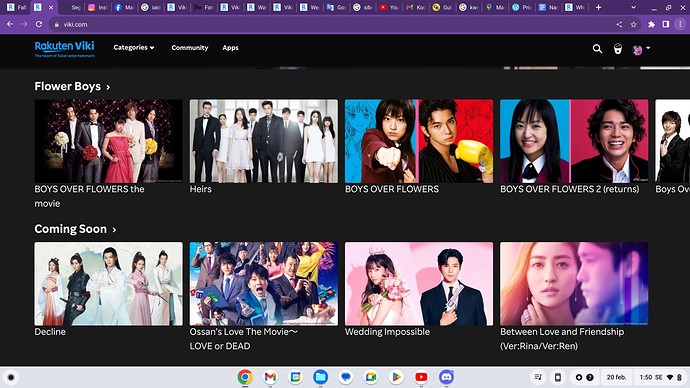Screen dimensions: 690x388
Task: Open BOYS OVER FLOWERS boxing glove thumbnail
Action: tap(419, 141)
